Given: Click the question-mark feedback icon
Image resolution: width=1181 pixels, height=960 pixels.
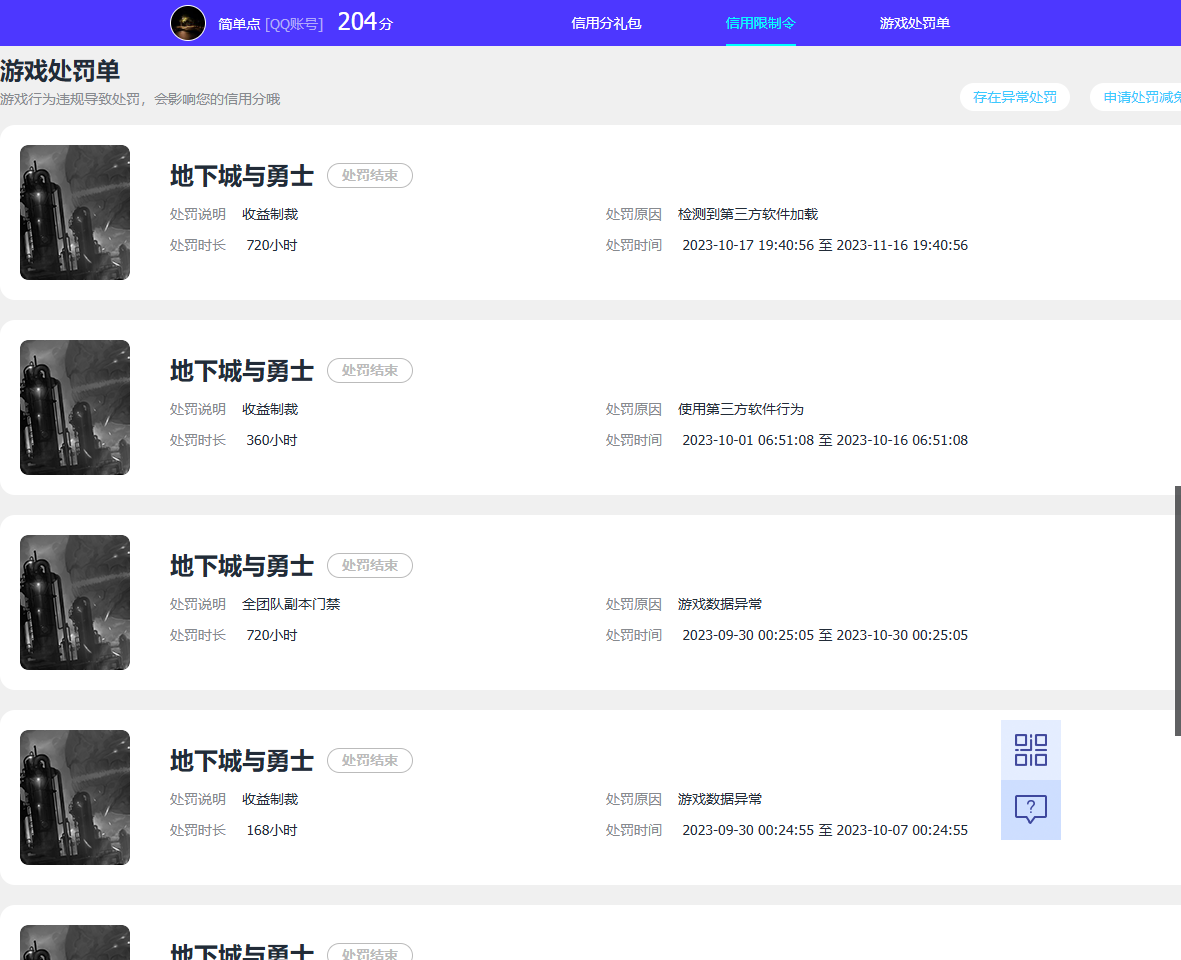Looking at the screenshot, I should coord(1030,809).
